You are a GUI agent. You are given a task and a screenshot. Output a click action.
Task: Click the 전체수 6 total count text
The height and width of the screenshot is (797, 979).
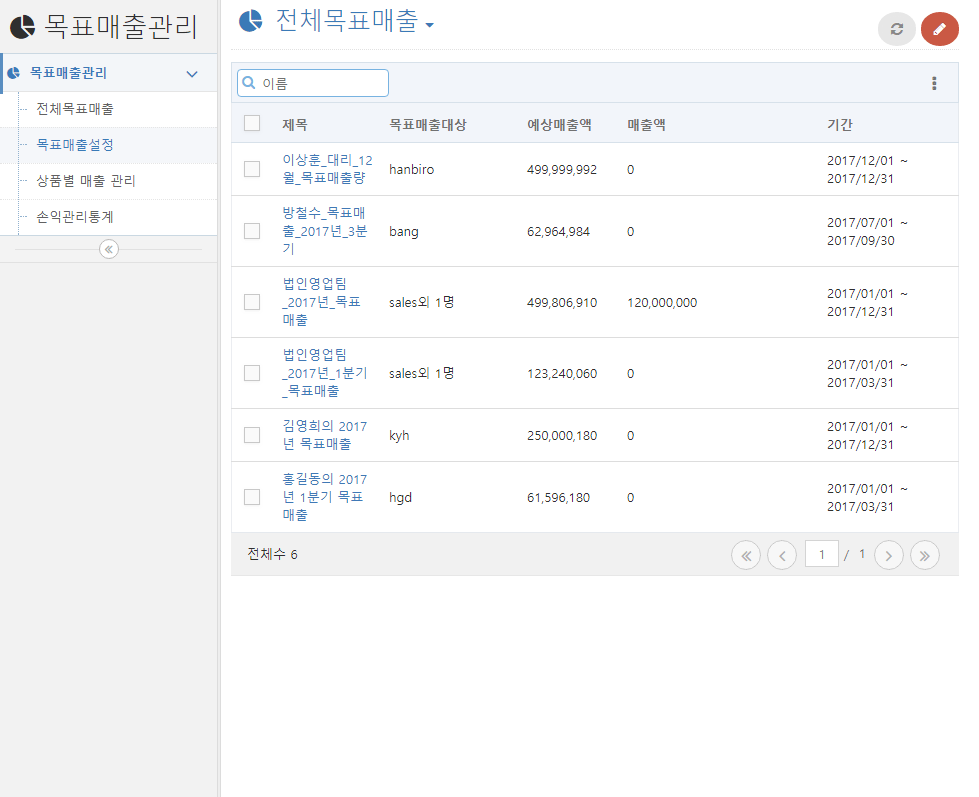[272, 554]
